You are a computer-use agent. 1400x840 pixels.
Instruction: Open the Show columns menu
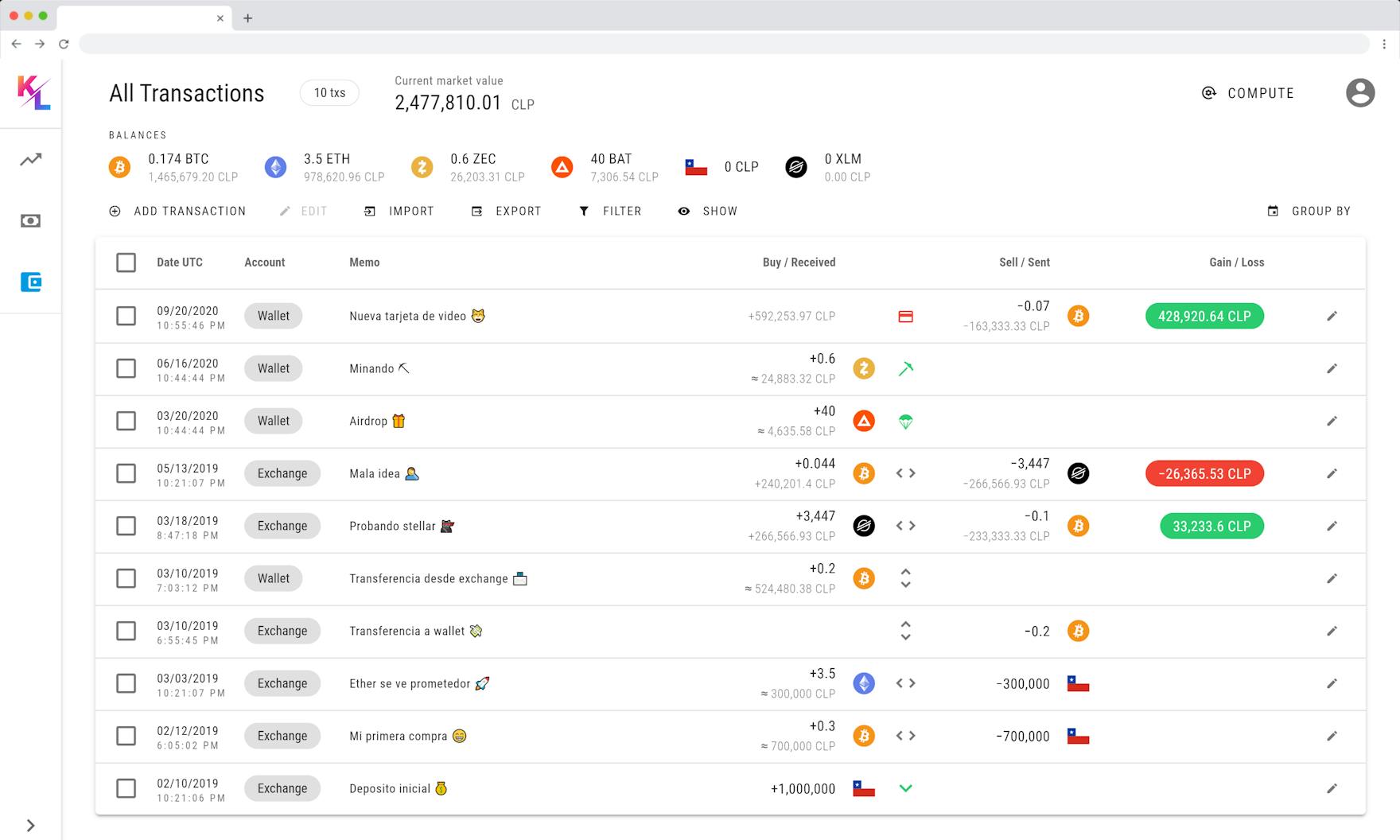point(707,211)
